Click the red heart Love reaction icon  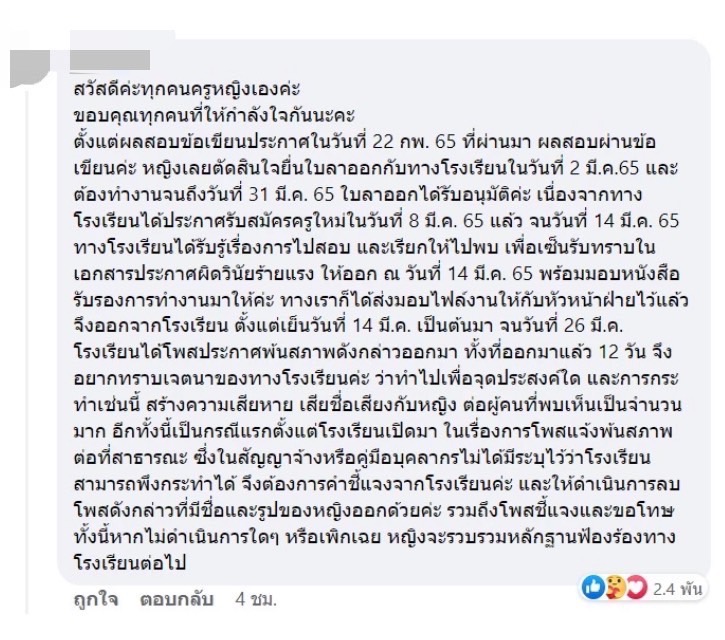pos(637,588)
